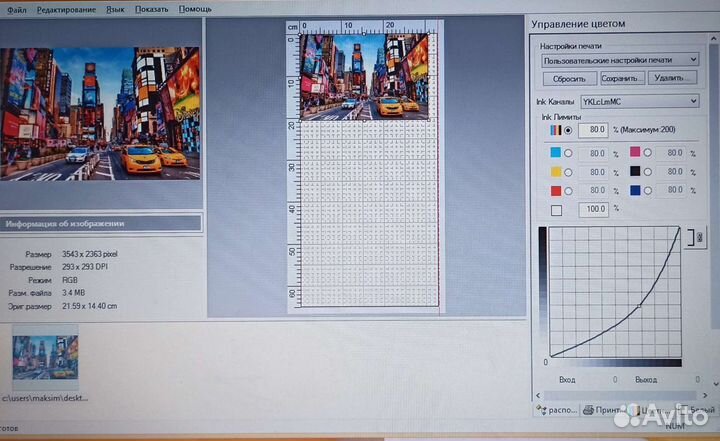Click the control point on the tone curve
Screen dimensions: 720x441
click(639, 307)
